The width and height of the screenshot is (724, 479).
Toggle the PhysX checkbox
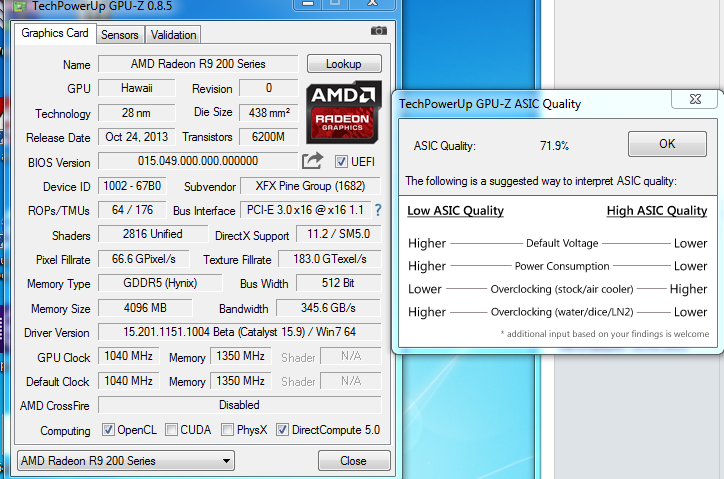coord(227,430)
